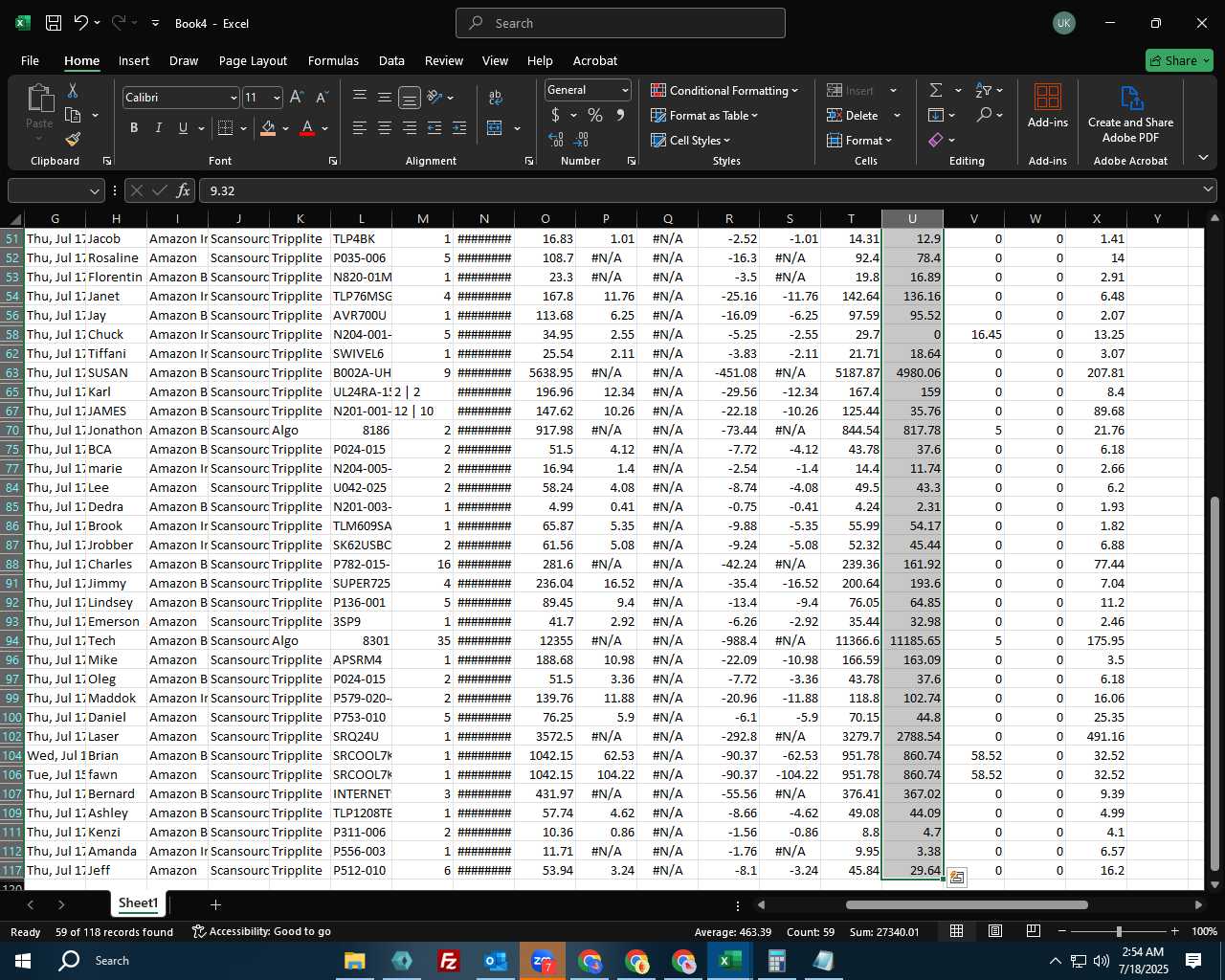This screenshot has width=1225, height=980.
Task: Click the new sheet plus icon
Action: (215, 904)
